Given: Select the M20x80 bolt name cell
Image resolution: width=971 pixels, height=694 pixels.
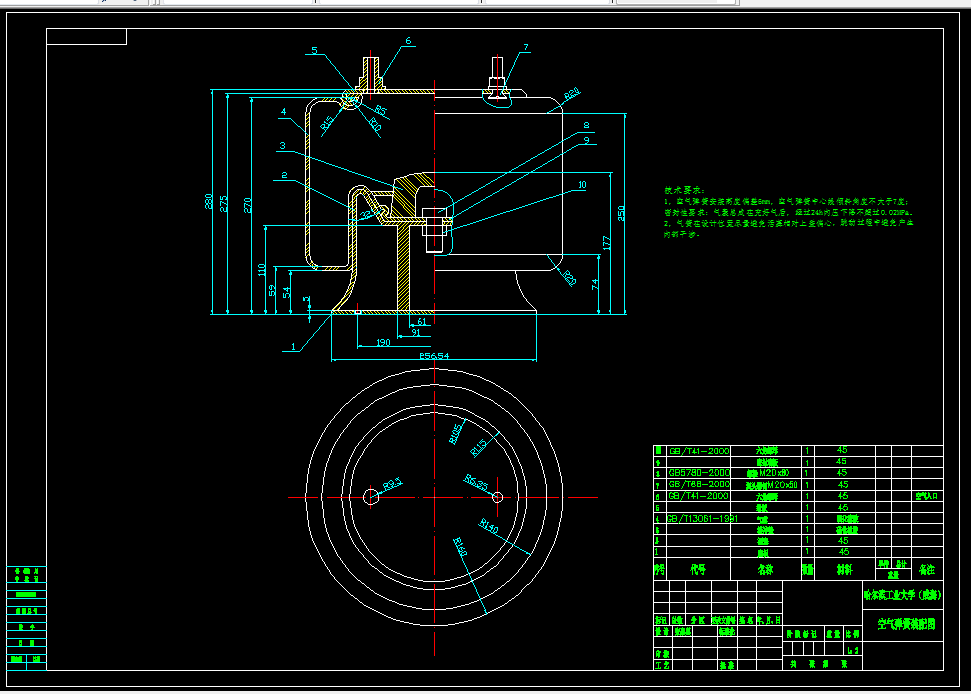Looking at the screenshot, I should pyautogui.click(x=768, y=473).
